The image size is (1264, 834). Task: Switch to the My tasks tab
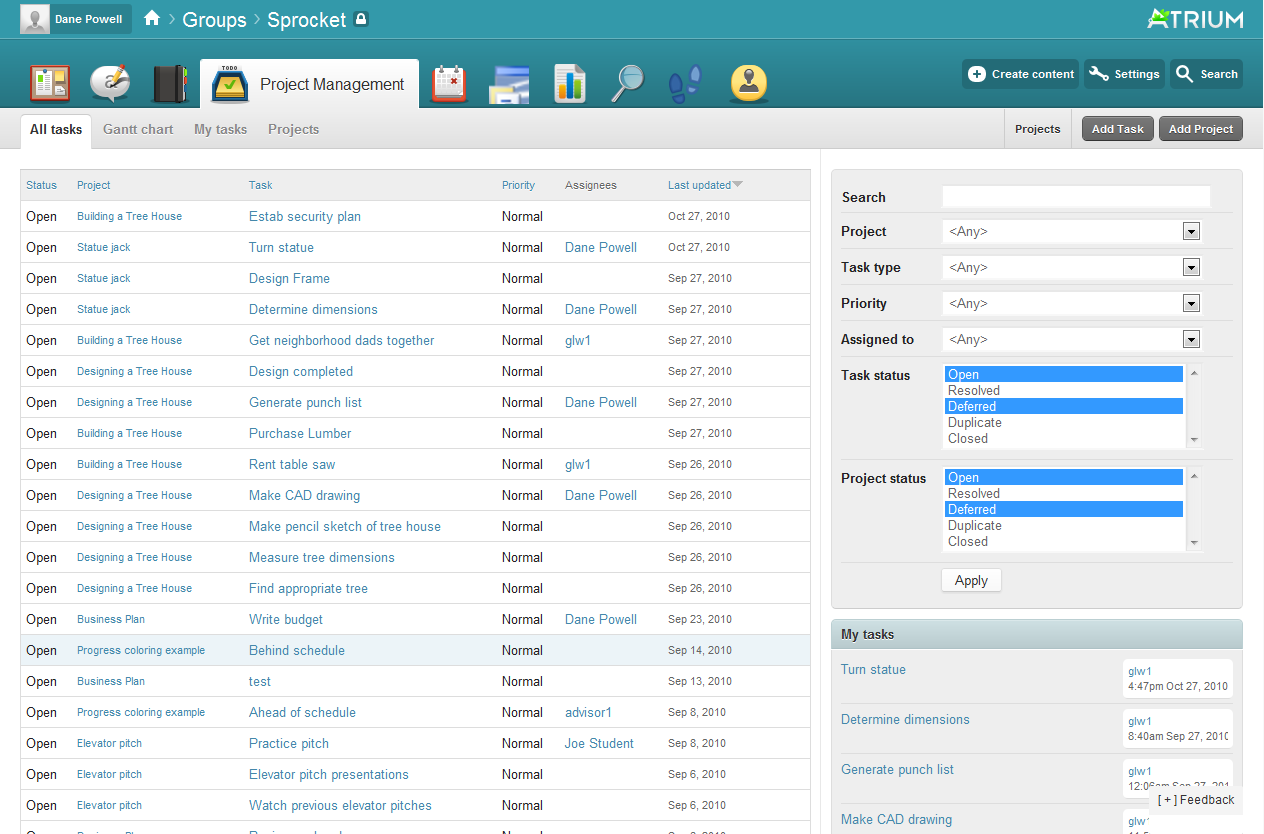coord(220,130)
